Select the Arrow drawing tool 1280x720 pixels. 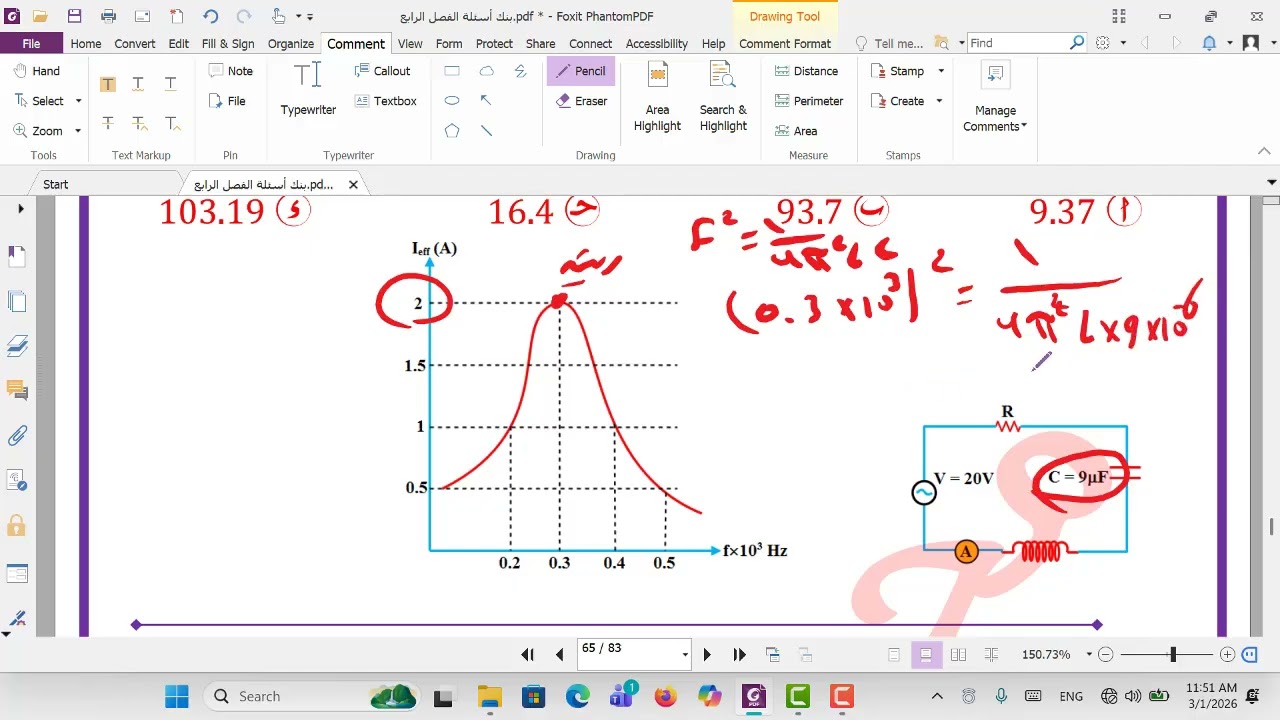[486, 101]
